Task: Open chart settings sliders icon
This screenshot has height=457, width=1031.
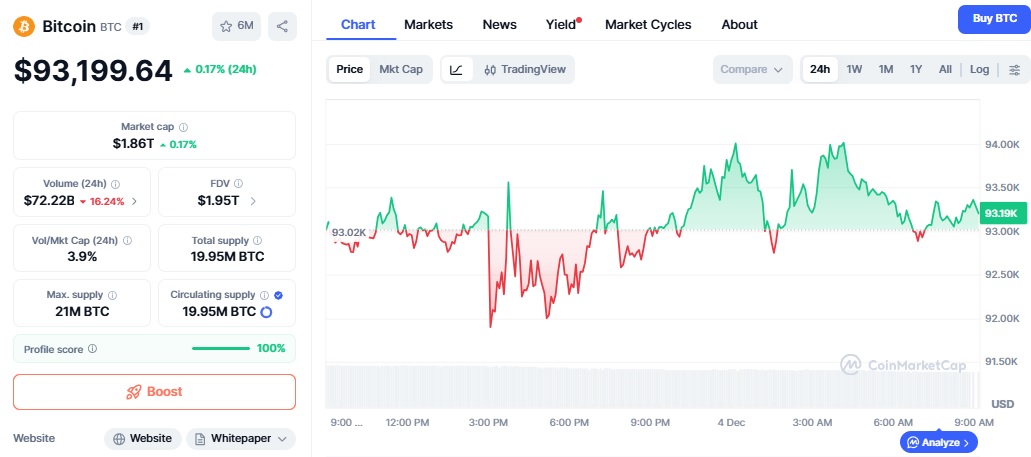Action: [1014, 70]
